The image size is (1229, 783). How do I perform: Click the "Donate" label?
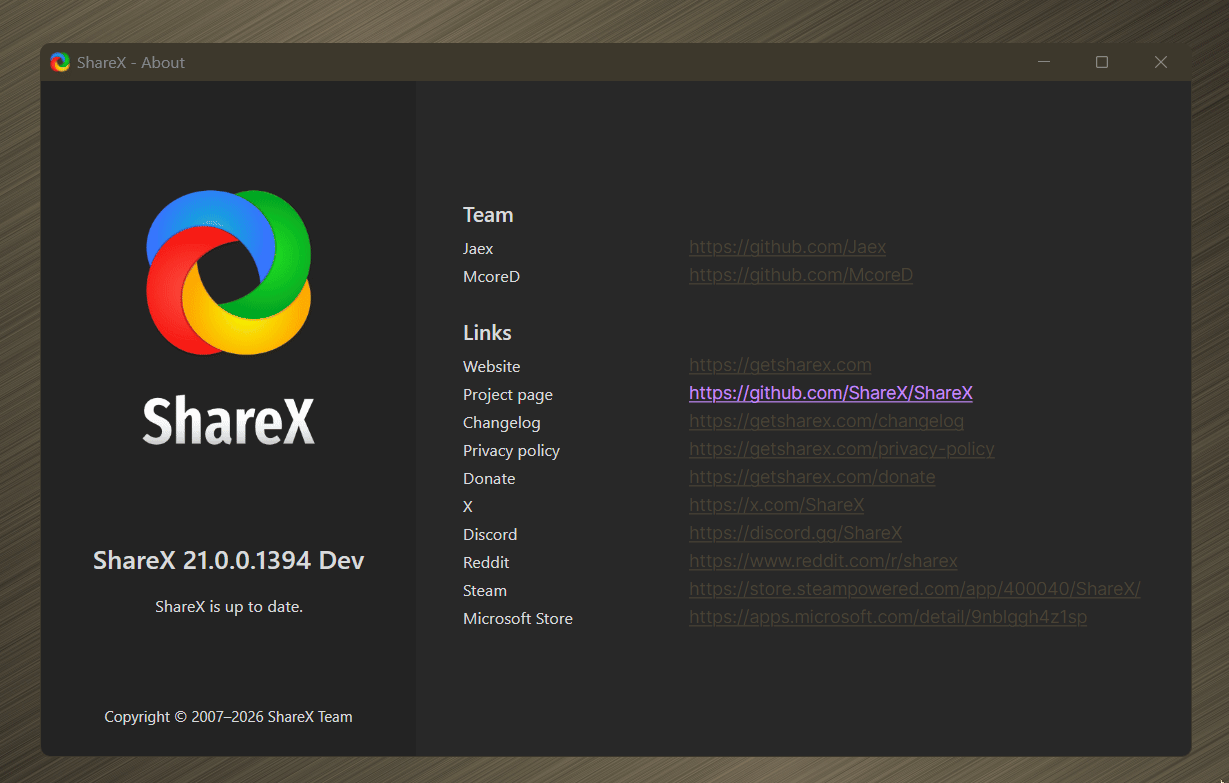(x=489, y=478)
